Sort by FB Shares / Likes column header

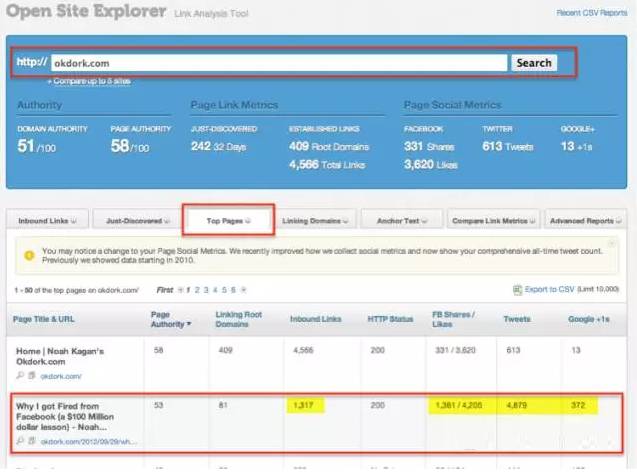[x=453, y=319]
